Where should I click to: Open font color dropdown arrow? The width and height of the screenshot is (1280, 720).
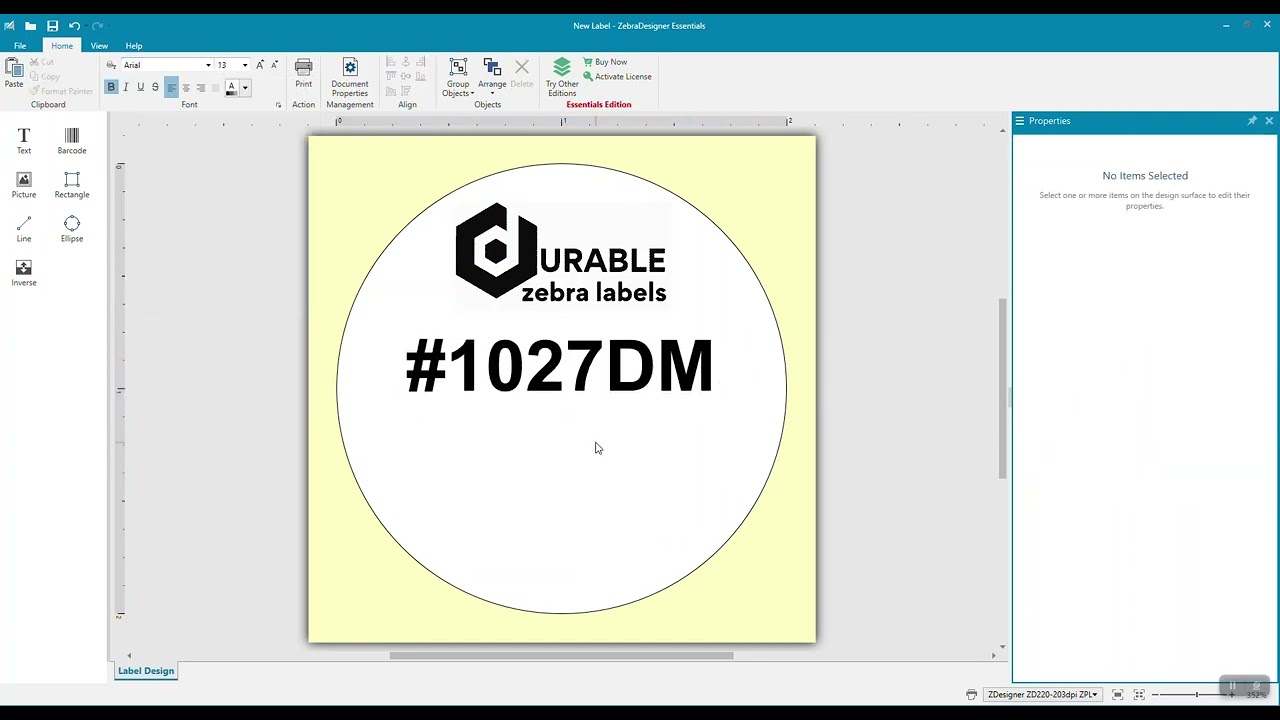tap(245, 87)
